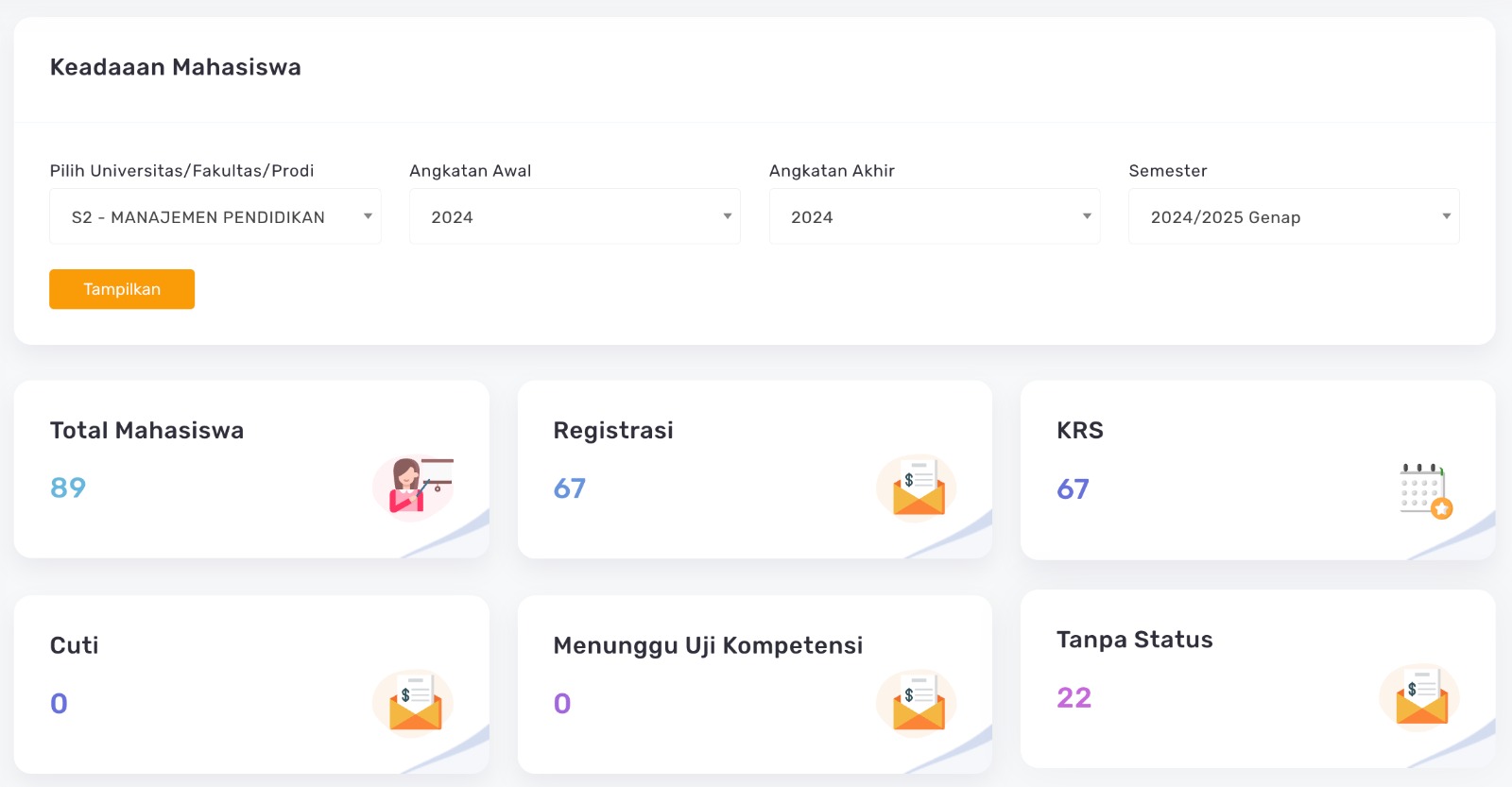Viewport: 1512px width, 787px height.
Task: Click the envelope icon in Cuti card
Action: (x=414, y=703)
